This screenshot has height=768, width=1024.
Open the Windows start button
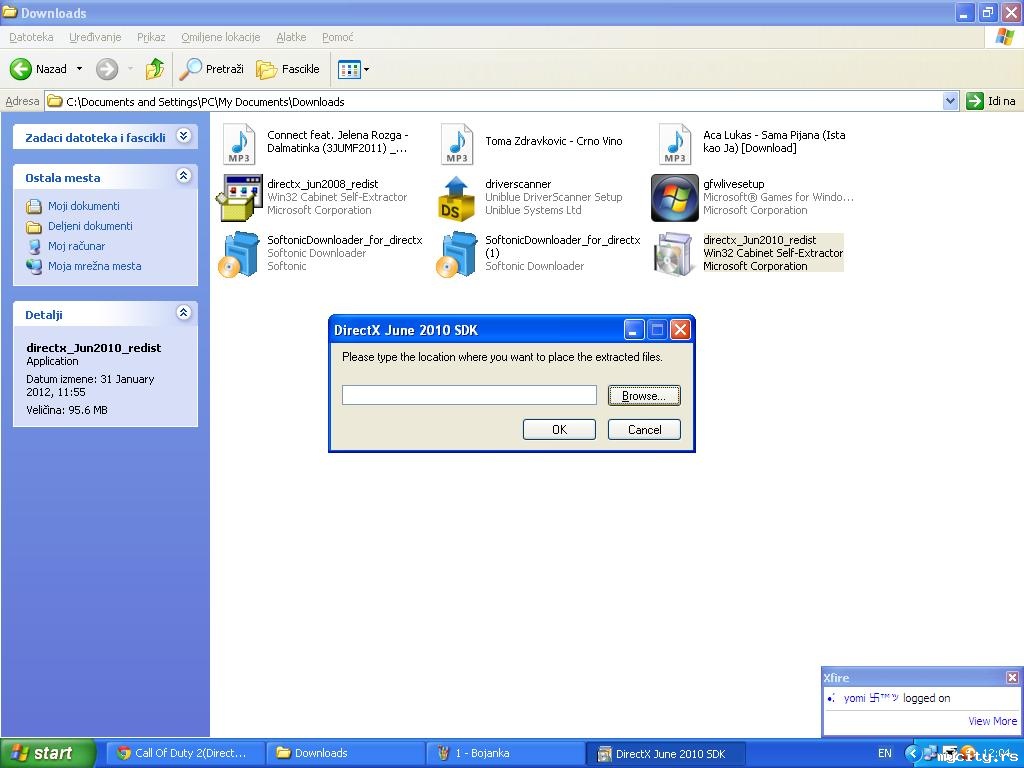[x=48, y=754]
